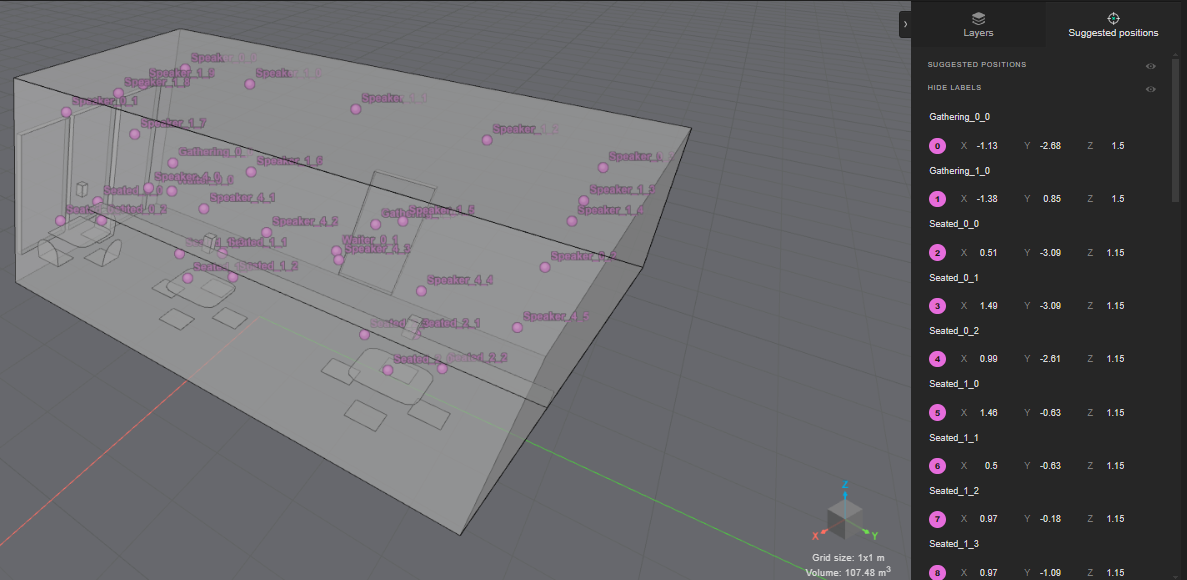The width and height of the screenshot is (1187, 580).
Task: Select position badge 1 for Gathering_1_0
Action: 938,199
